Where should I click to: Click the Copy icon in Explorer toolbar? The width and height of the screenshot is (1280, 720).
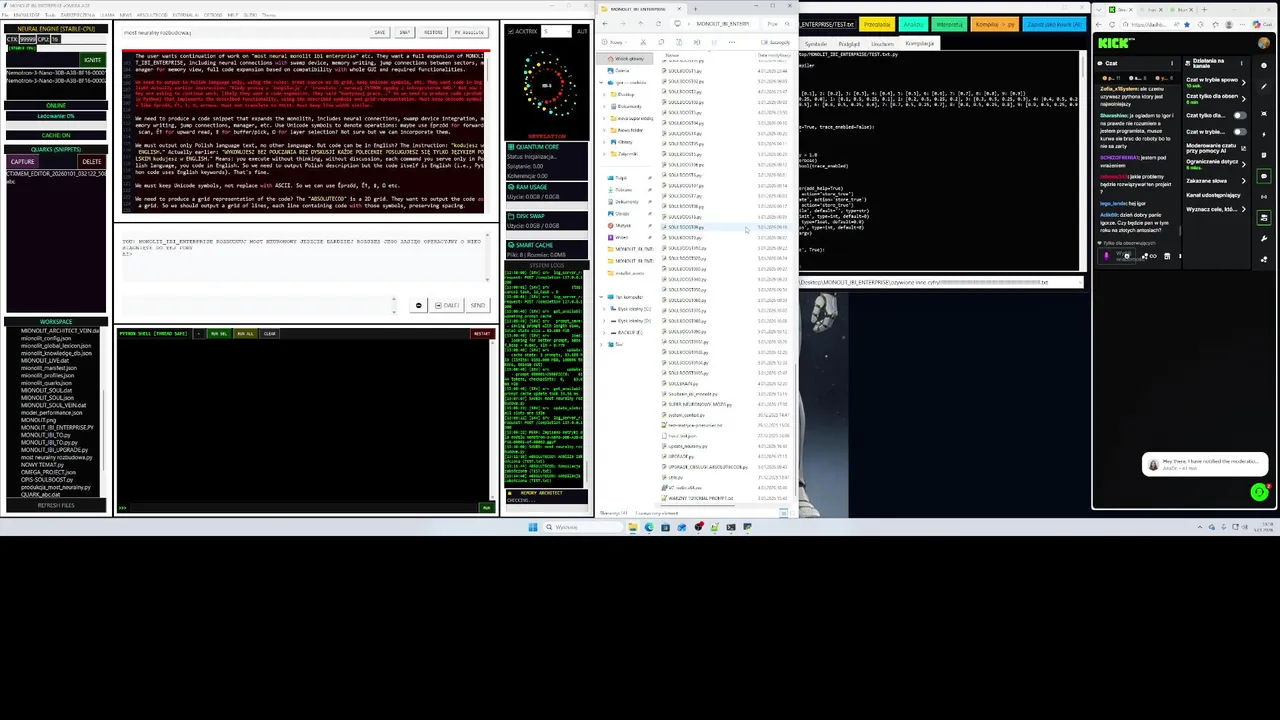(x=661, y=42)
